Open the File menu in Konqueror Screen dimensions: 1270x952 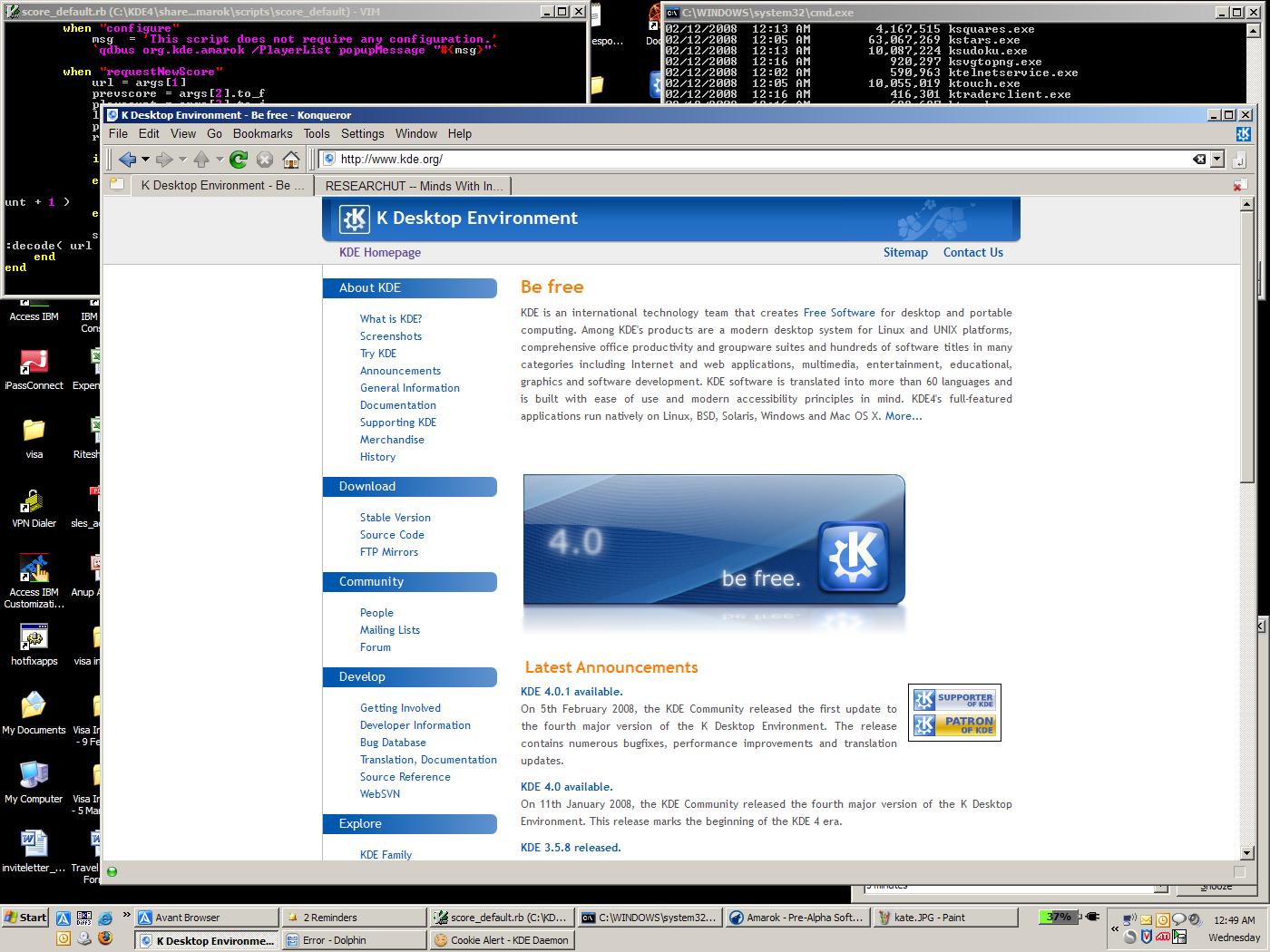coord(119,133)
